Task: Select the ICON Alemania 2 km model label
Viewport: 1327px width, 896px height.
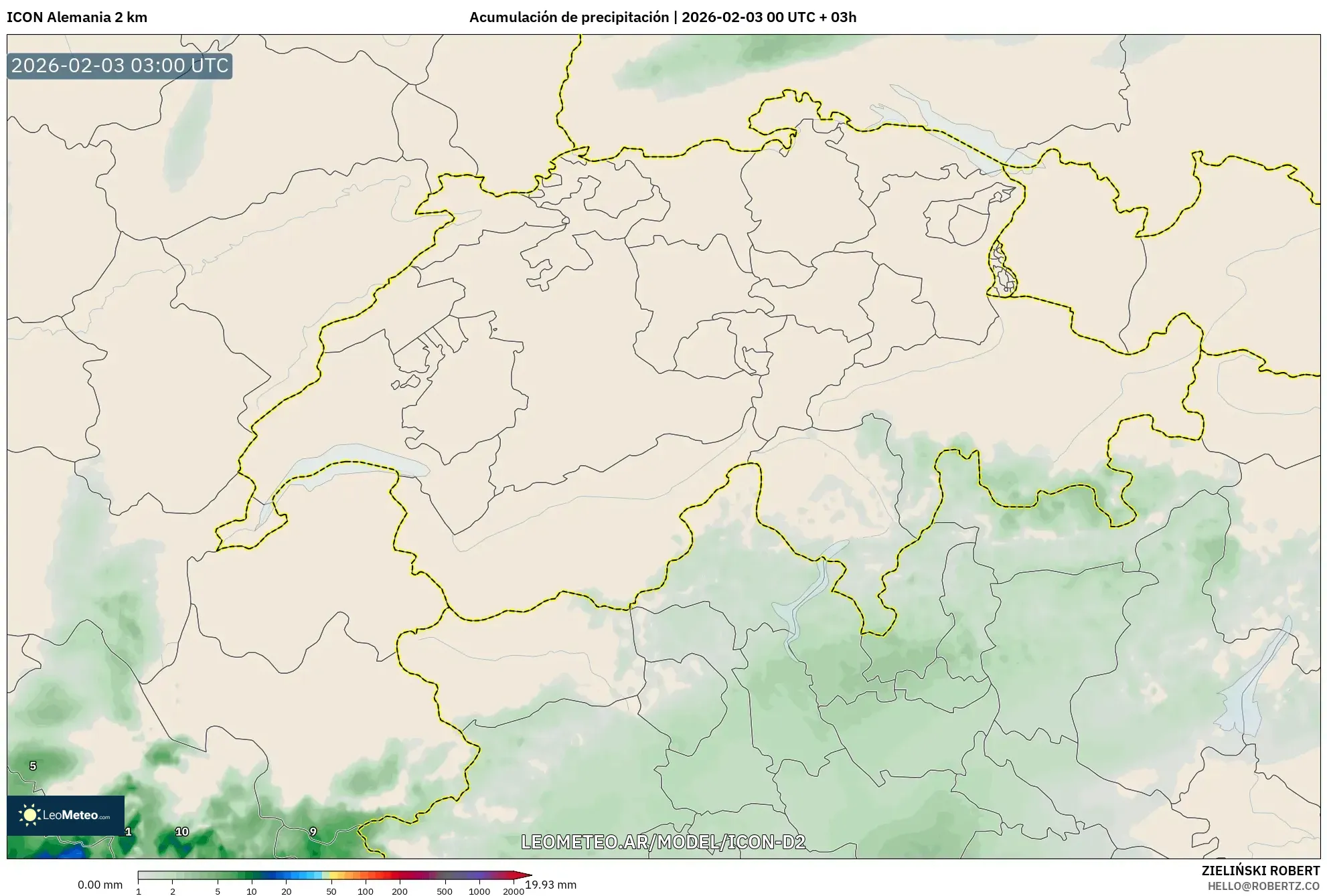Action: coord(78,15)
